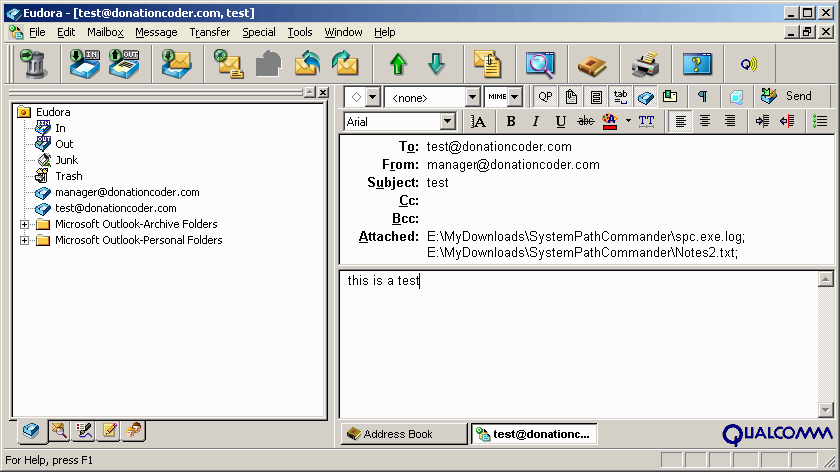
Task: Open the Mailbox menu
Action: [106, 32]
